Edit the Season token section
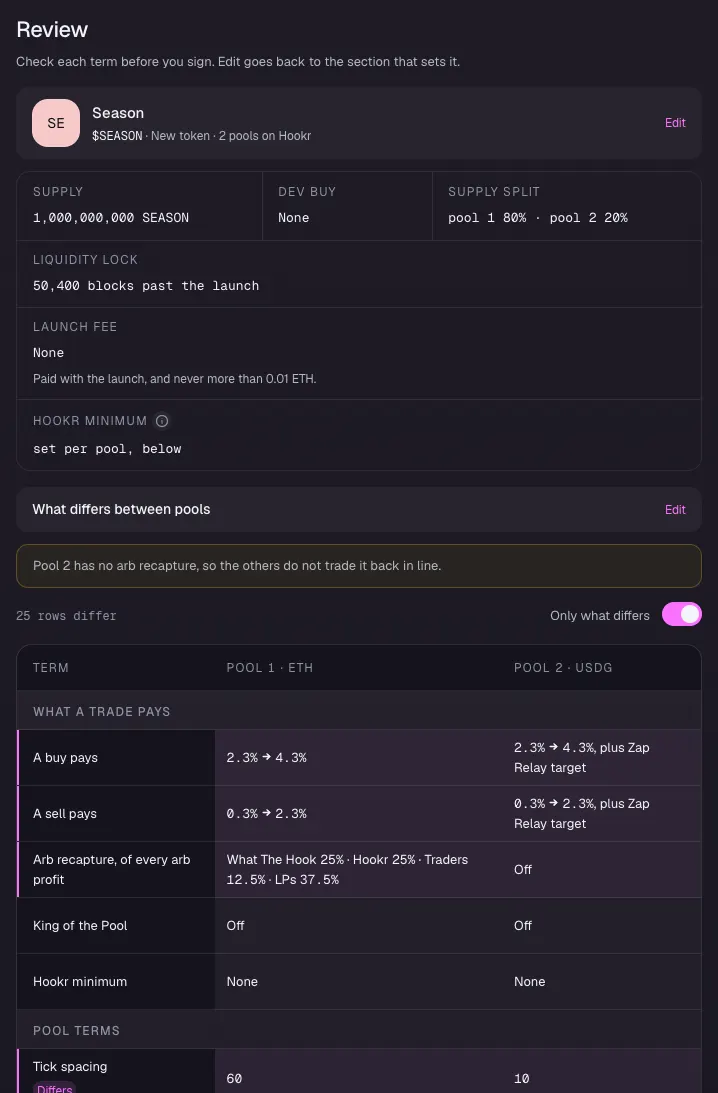 point(675,123)
